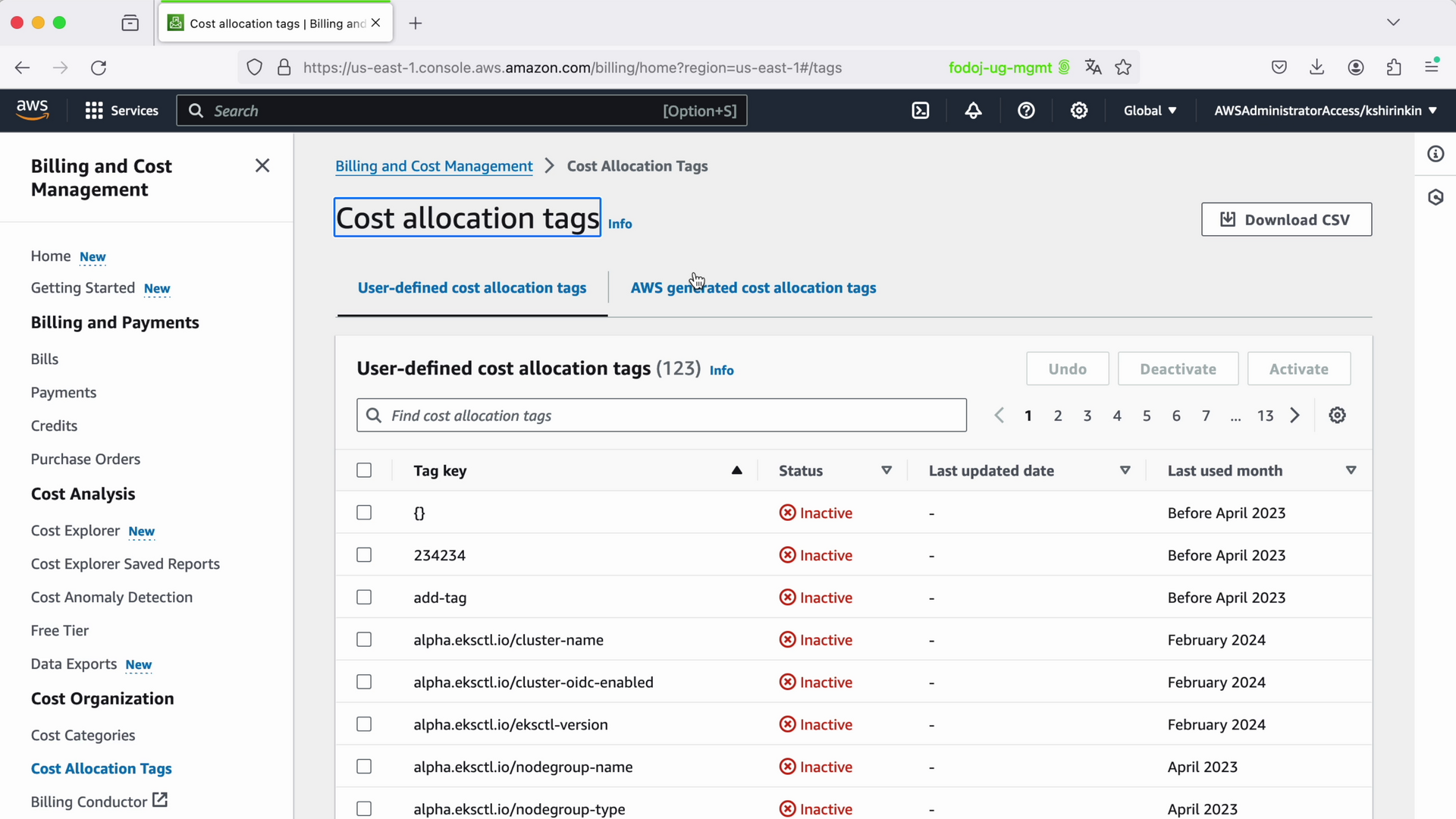1456x819 pixels.
Task: Open Billing Conductor external link
Action: [99, 802]
